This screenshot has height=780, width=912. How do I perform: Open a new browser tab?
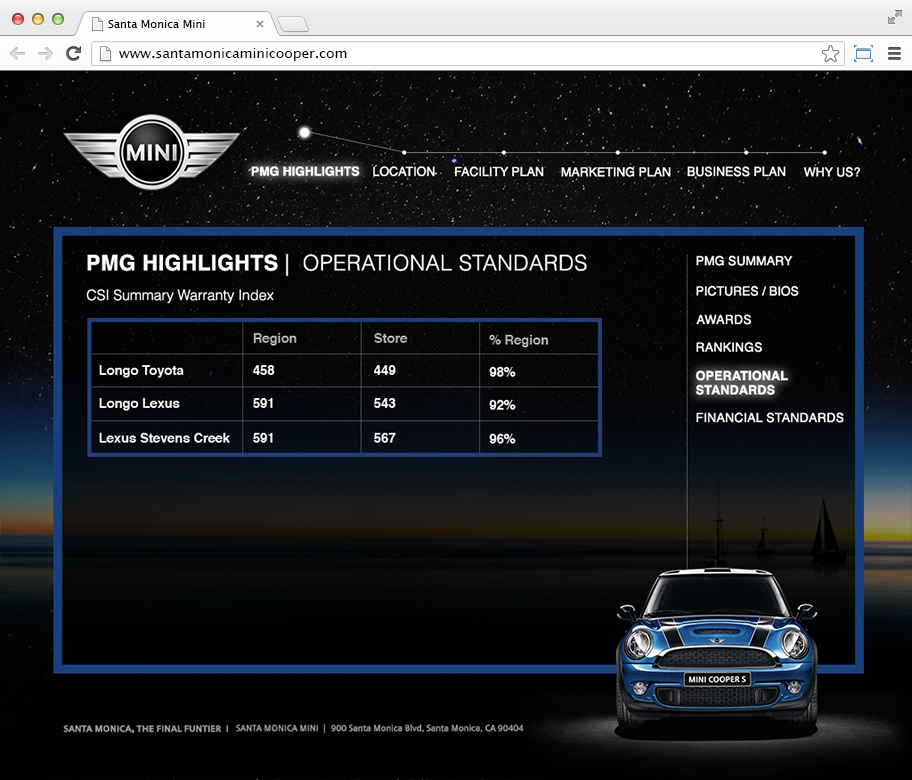tap(293, 24)
